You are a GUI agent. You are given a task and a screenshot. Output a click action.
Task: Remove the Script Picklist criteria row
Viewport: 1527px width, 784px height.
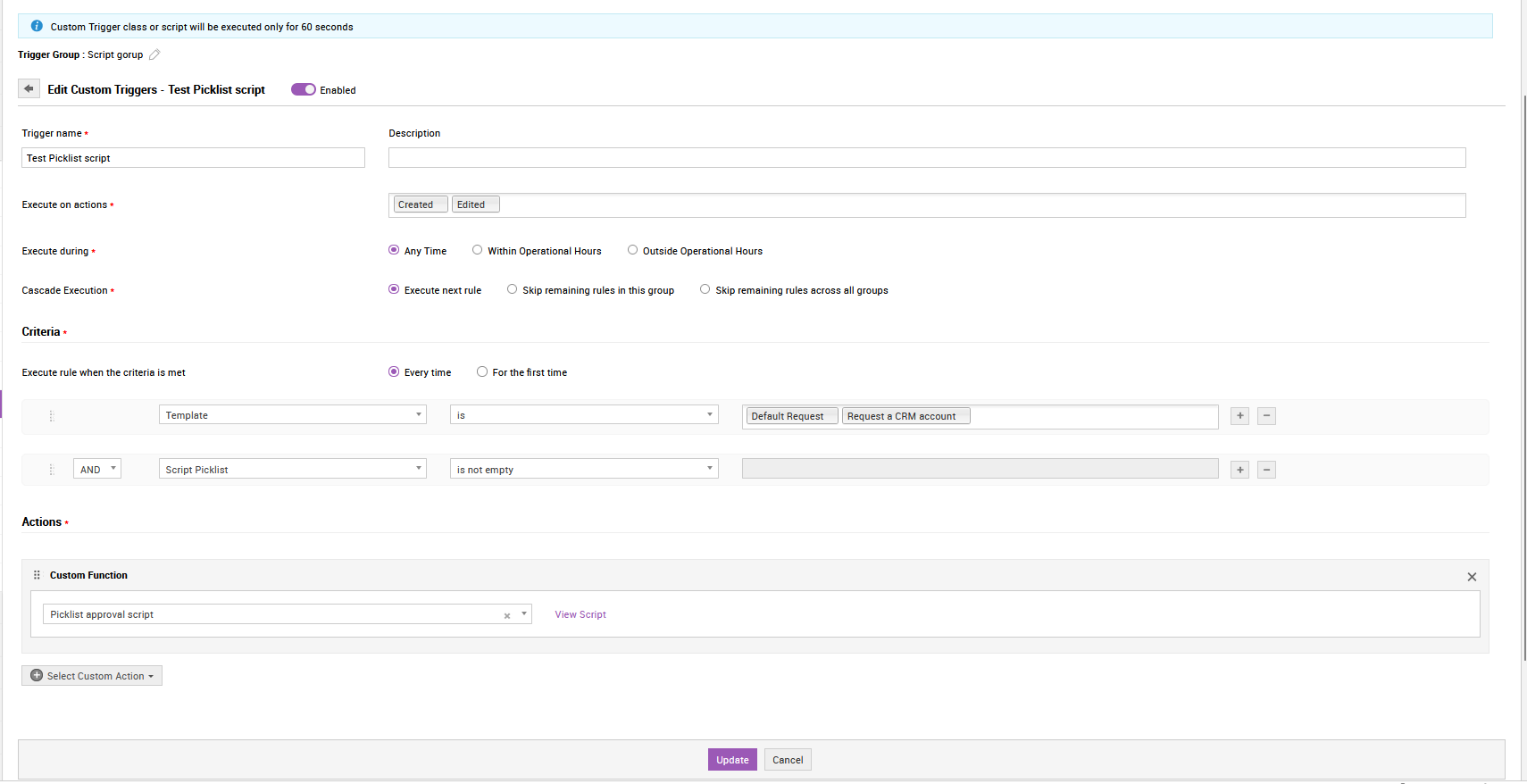tap(1266, 470)
